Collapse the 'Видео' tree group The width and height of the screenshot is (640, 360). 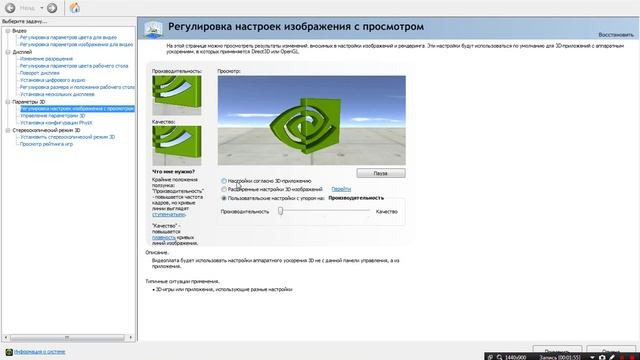point(8,31)
